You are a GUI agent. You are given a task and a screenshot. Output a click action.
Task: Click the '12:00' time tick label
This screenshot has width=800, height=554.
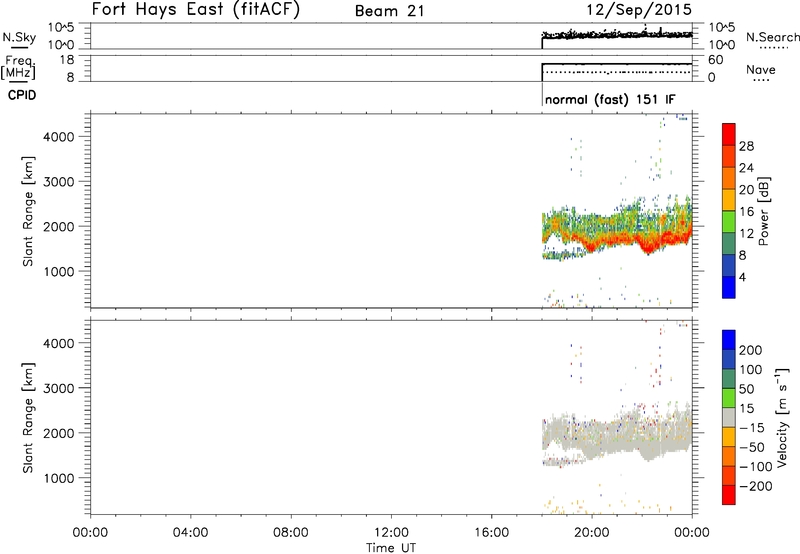(x=391, y=533)
